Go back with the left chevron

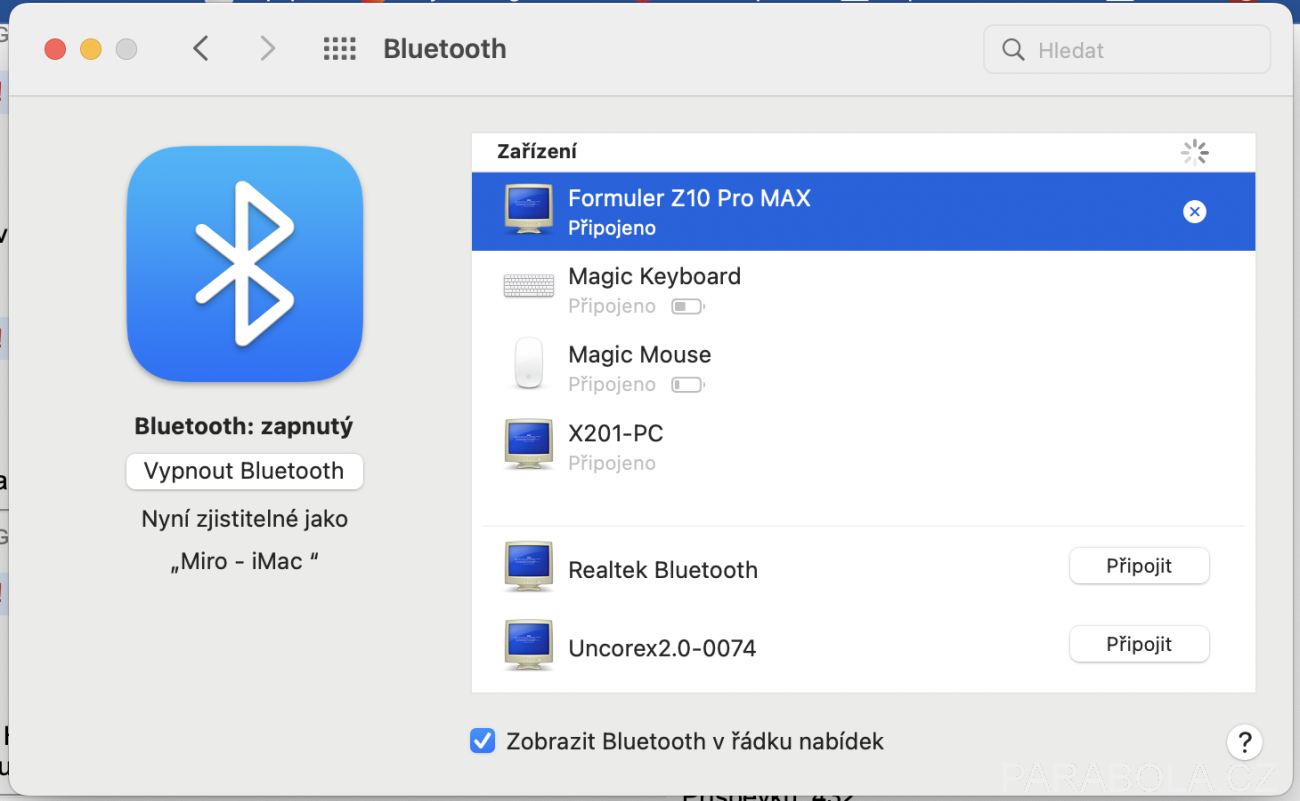tap(201, 49)
